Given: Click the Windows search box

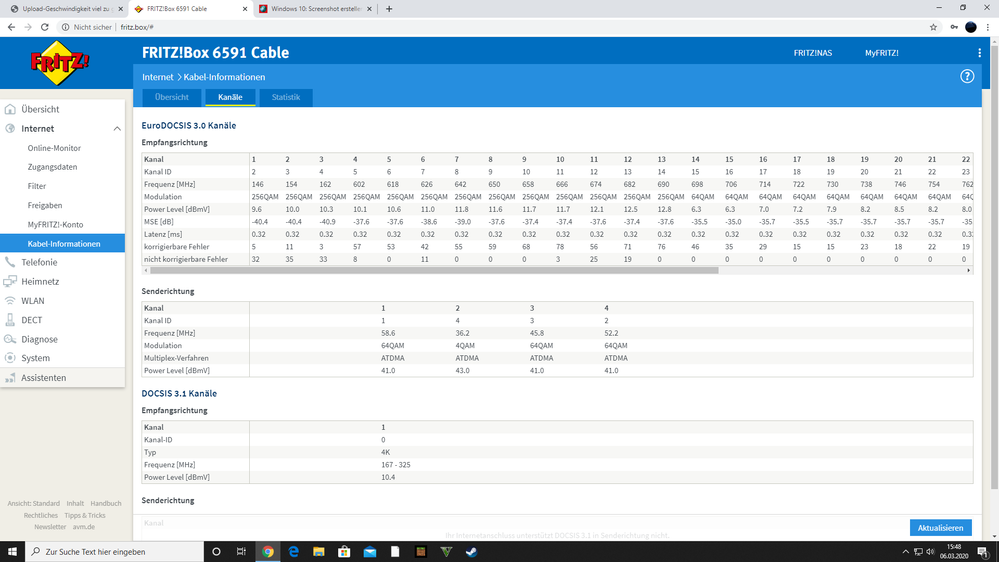Looking at the screenshot, I should (x=115, y=552).
